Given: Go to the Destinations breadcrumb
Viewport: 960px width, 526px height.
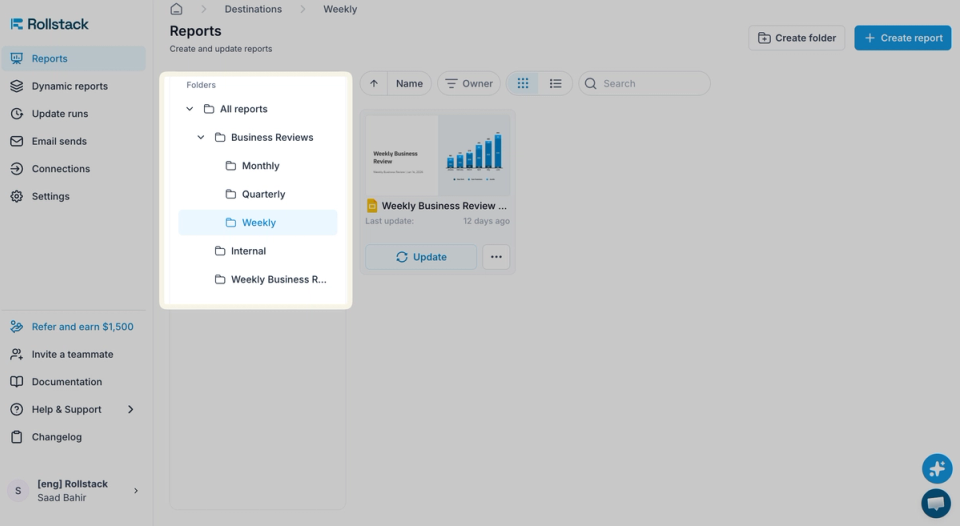Looking at the screenshot, I should pyautogui.click(x=253, y=9).
